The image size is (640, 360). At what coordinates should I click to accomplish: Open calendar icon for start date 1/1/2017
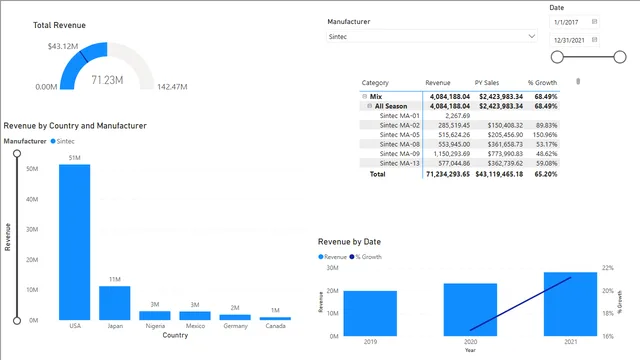[x=594, y=22]
